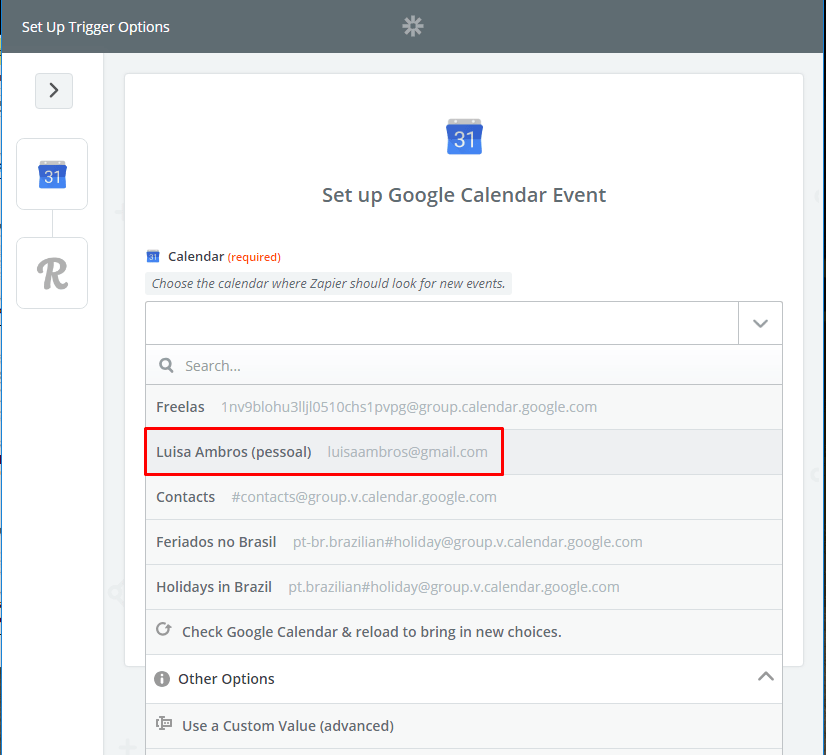826x755 pixels.
Task: Expand the left sidebar with the arrow button
Action: point(54,90)
